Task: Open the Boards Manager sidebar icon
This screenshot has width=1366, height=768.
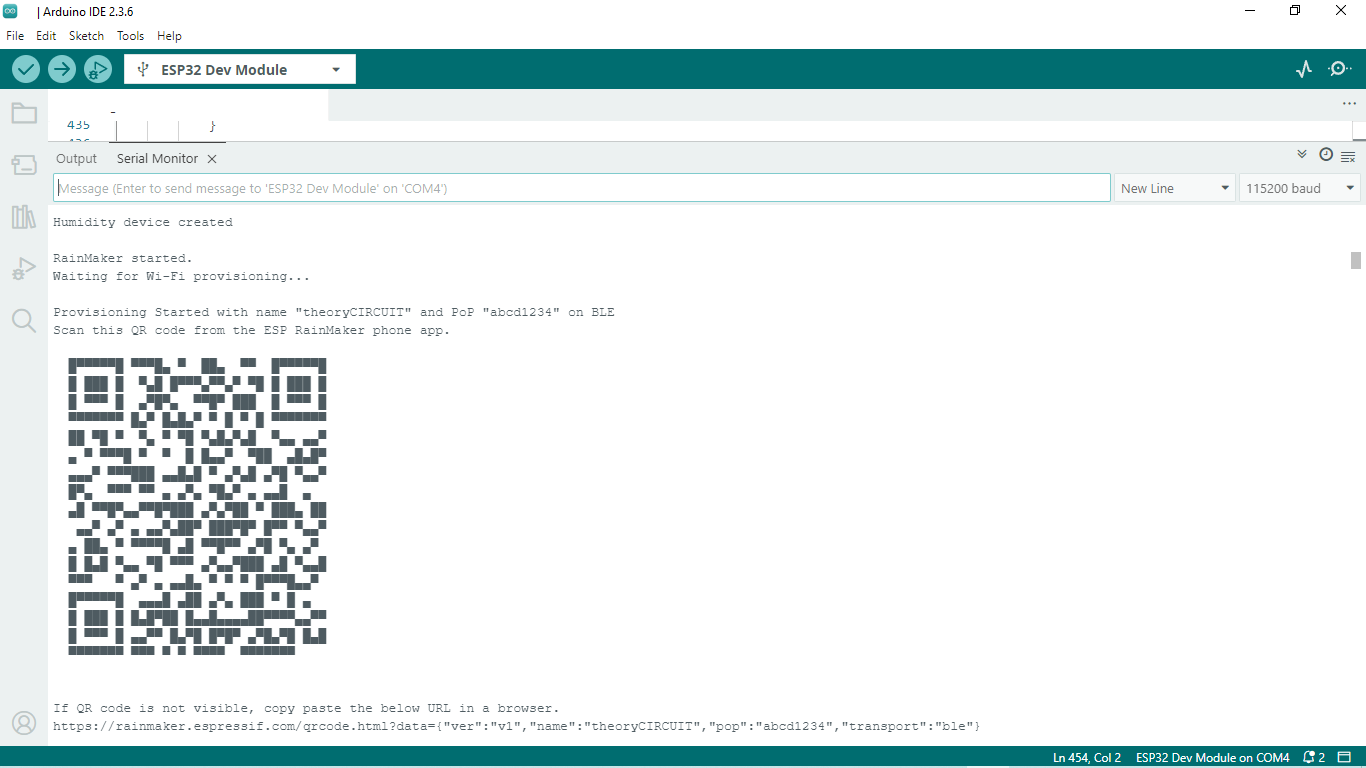Action: coord(24,165)
